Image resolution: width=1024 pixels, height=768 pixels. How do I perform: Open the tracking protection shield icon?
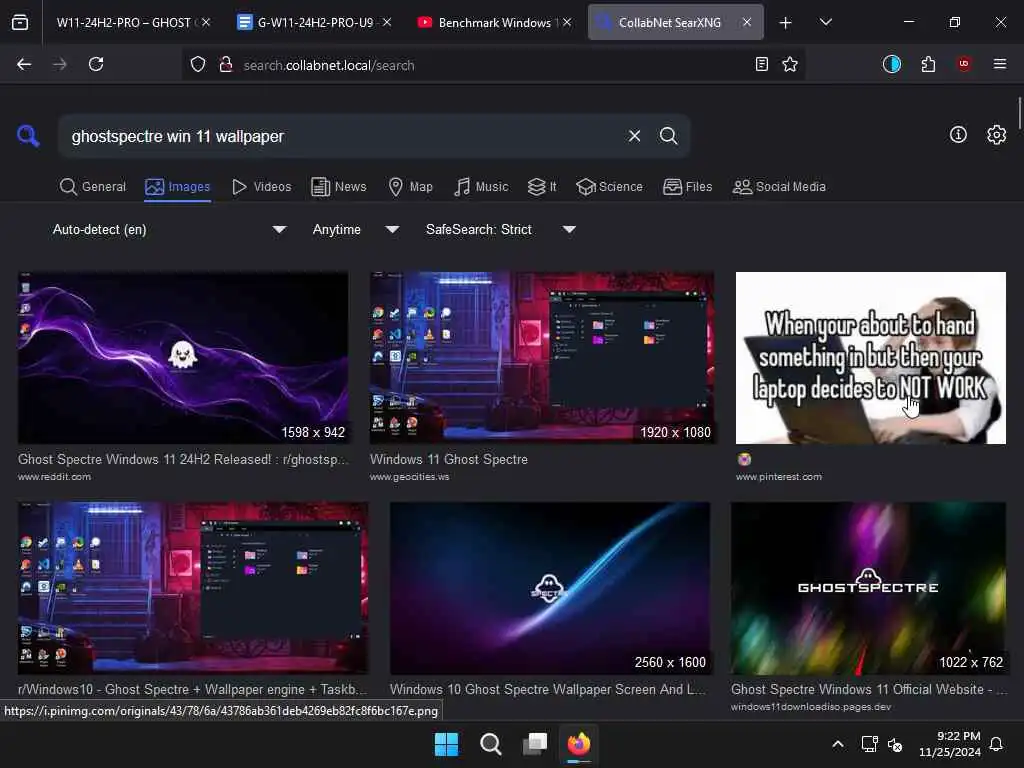[x=198, y=64]
